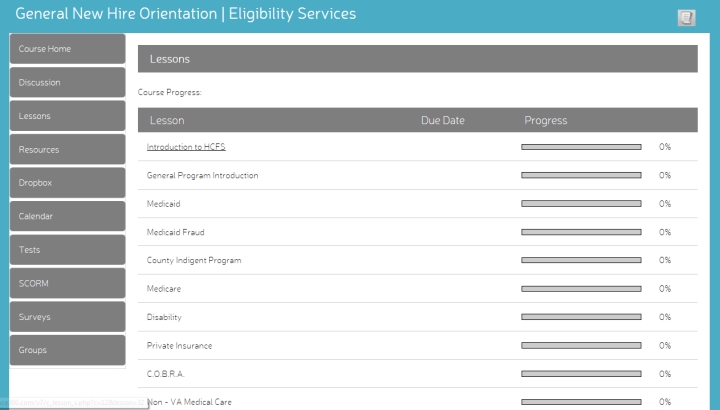Screen dimensions: 720x410
Task: Select Lessons in the sidebar
Action: coord(67,116)
